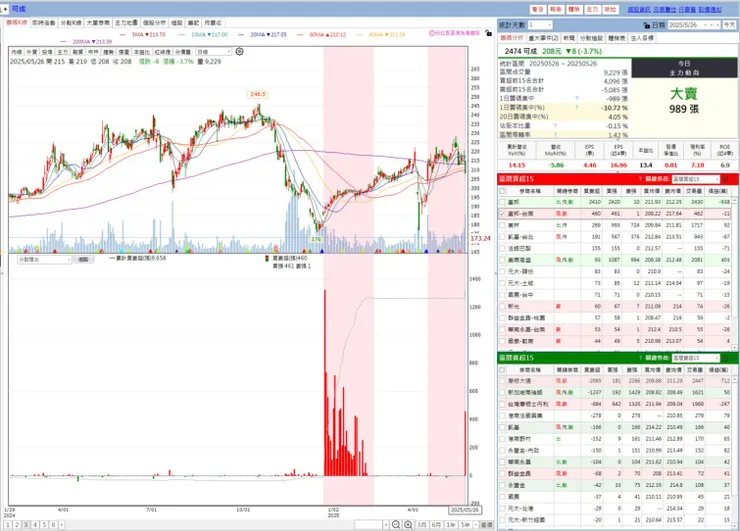This screenshot has width=740, height=531.
Task: Open the 個股分析 tab
Action: [x=154, y=23]
